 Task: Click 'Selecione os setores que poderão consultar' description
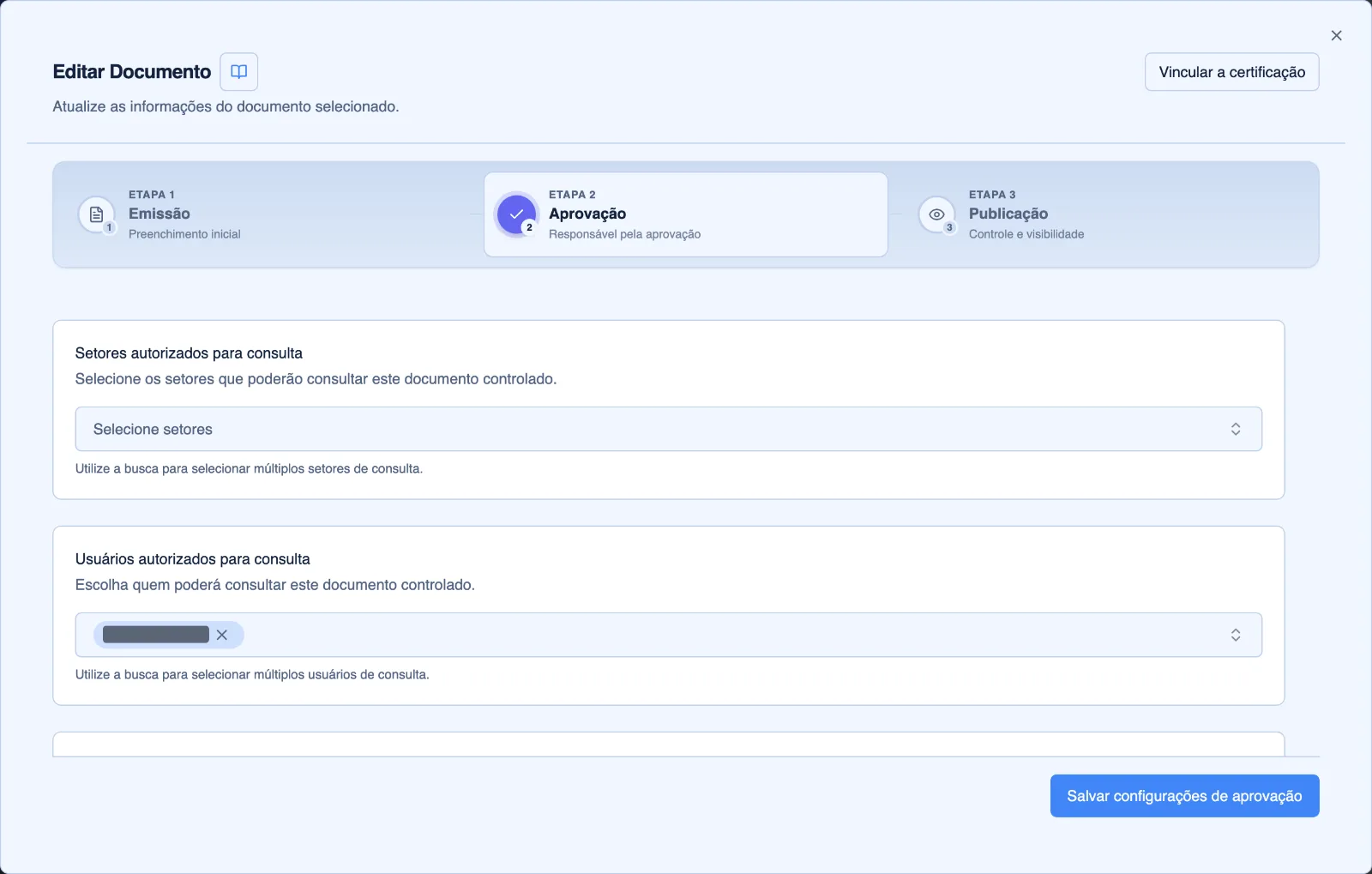316,379
